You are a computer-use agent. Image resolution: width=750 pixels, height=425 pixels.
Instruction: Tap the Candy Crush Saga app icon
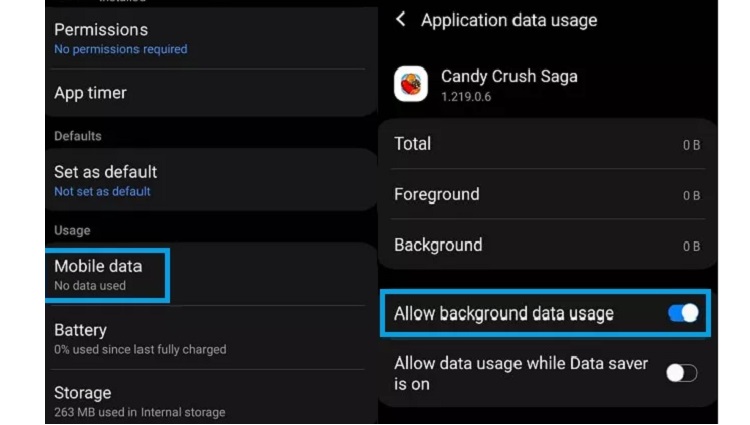(411, 84)
